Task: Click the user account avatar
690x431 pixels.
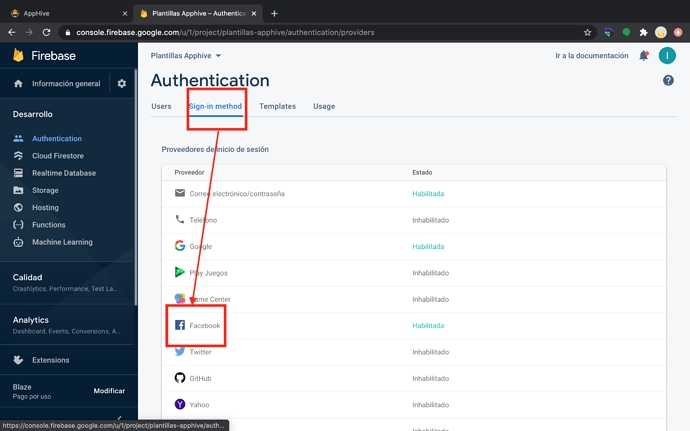Action: [x=667, y=56]
